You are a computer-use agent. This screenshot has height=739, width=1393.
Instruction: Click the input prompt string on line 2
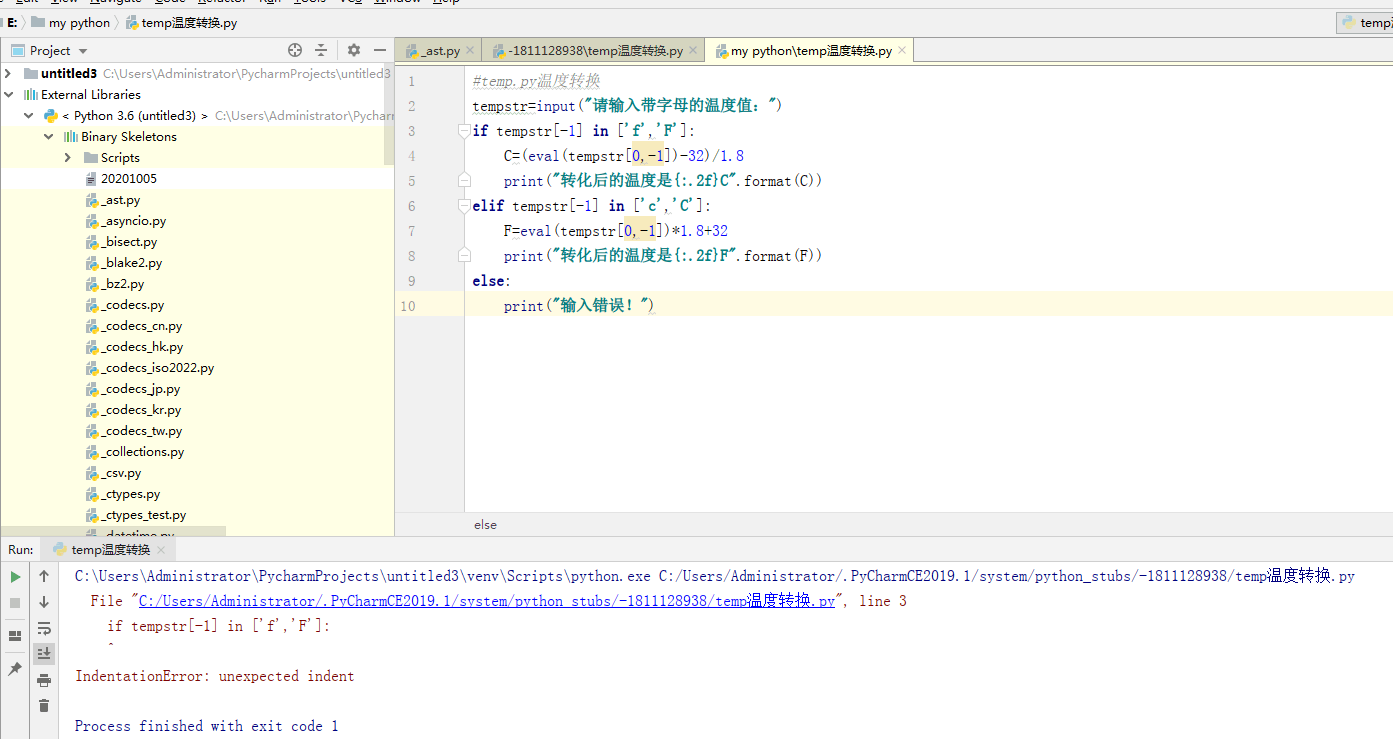(679, 106)
